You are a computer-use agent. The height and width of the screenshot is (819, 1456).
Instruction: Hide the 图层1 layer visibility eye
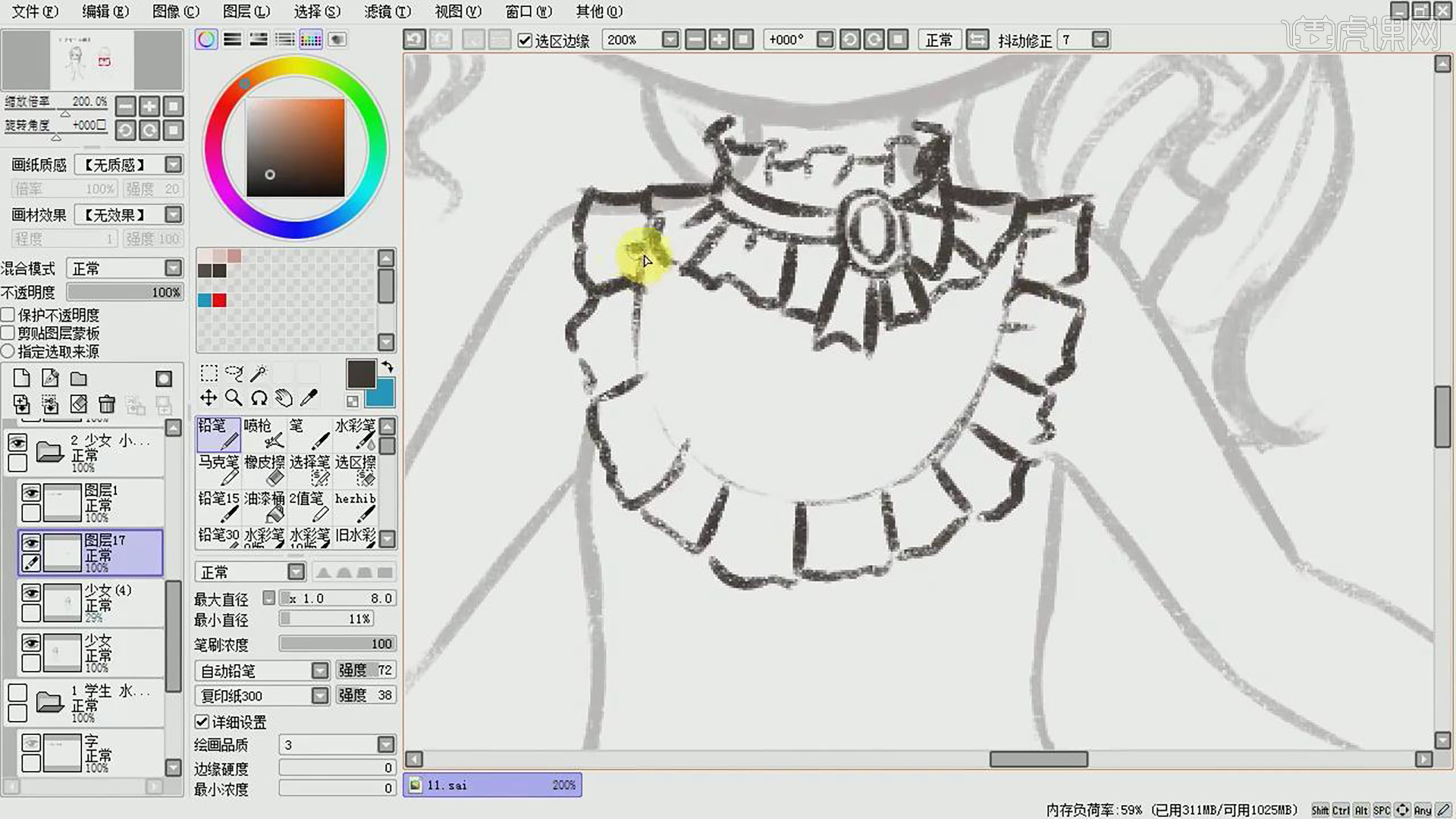31,494
